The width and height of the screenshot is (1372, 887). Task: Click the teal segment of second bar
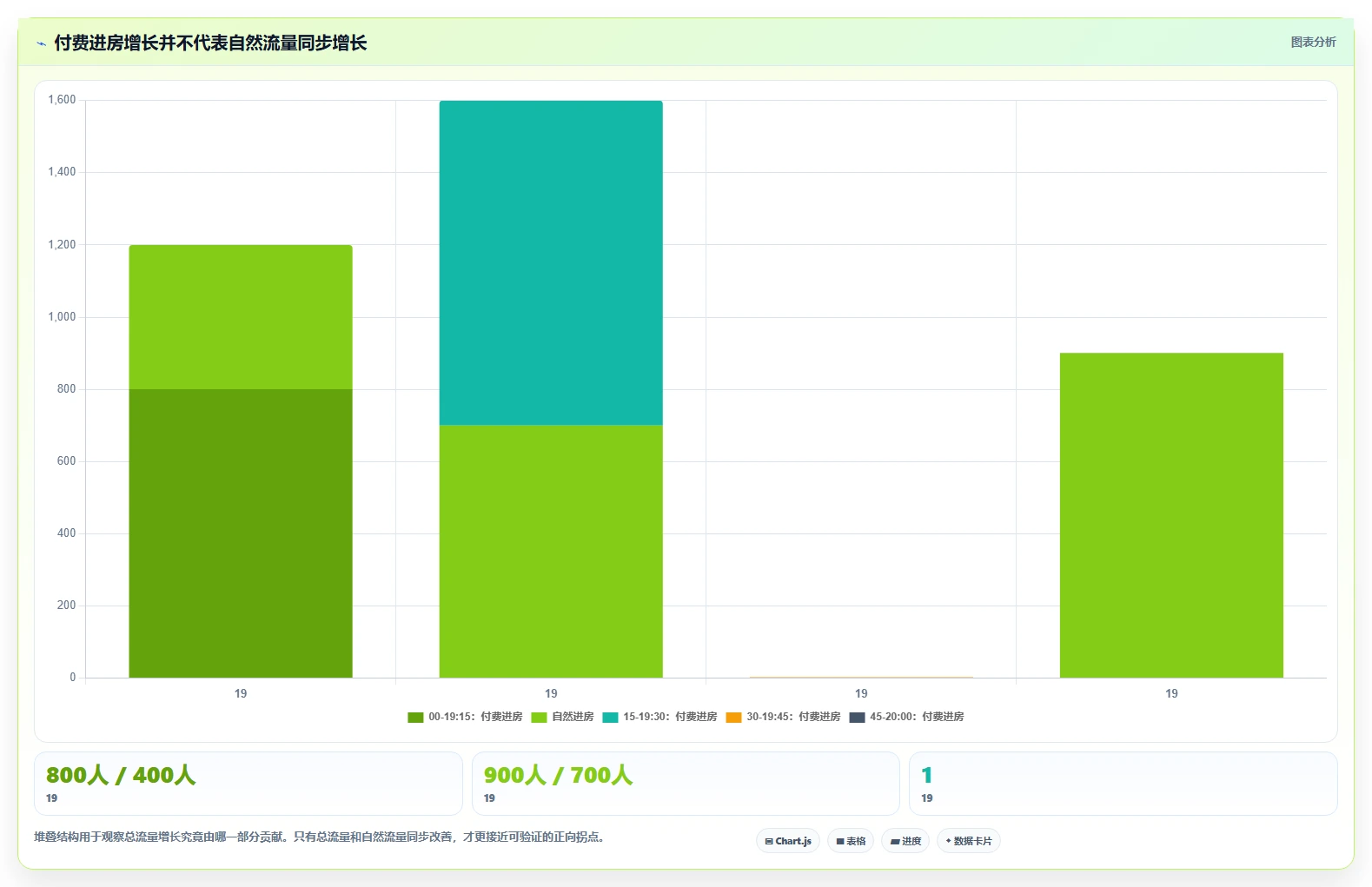(551, 262)
